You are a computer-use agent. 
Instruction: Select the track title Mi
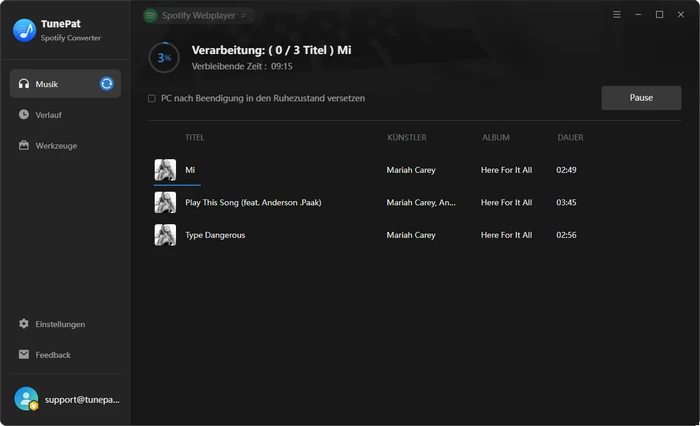pos(190,170)
